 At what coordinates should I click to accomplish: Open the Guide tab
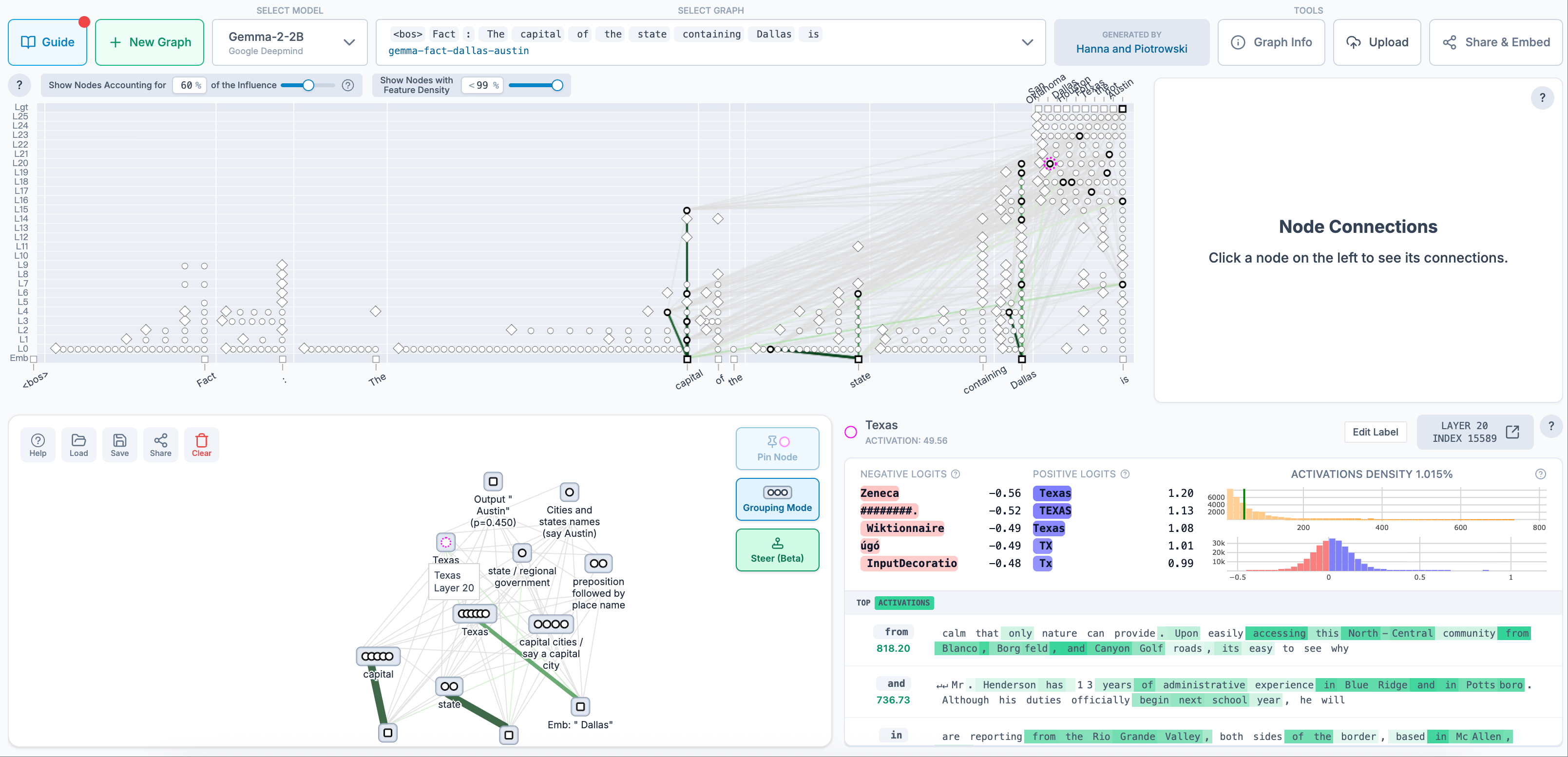(x=47, y=42)
